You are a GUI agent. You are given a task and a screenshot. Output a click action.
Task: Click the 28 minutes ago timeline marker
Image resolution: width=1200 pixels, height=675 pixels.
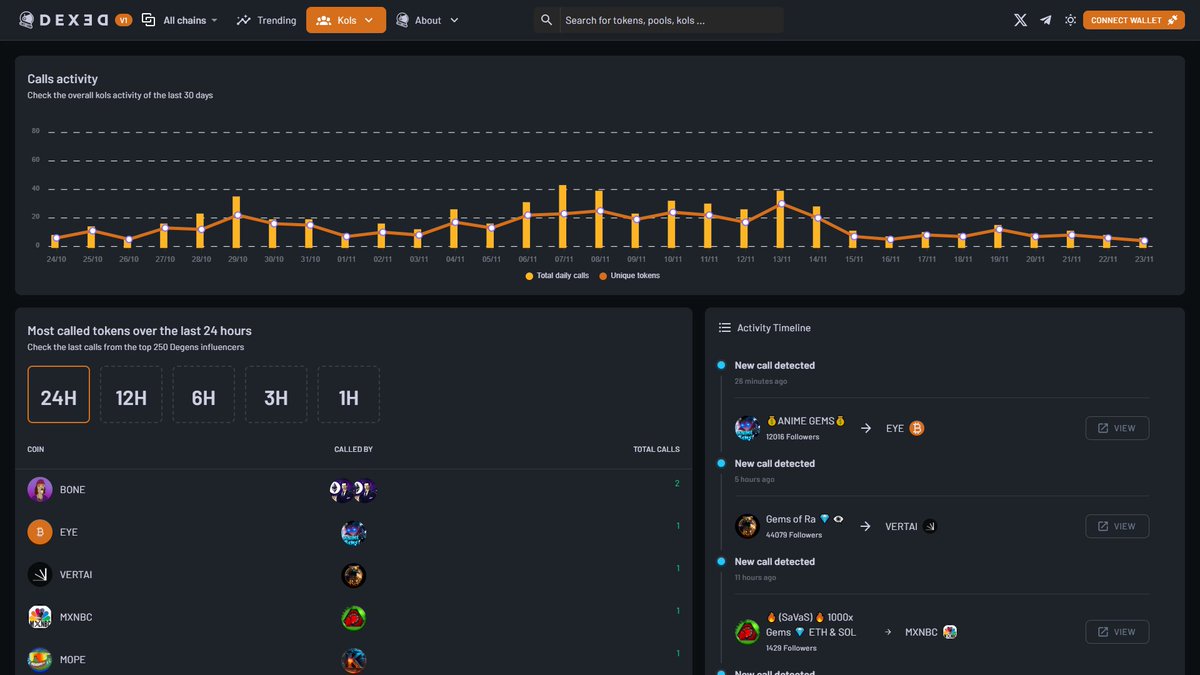pos(721,365)
